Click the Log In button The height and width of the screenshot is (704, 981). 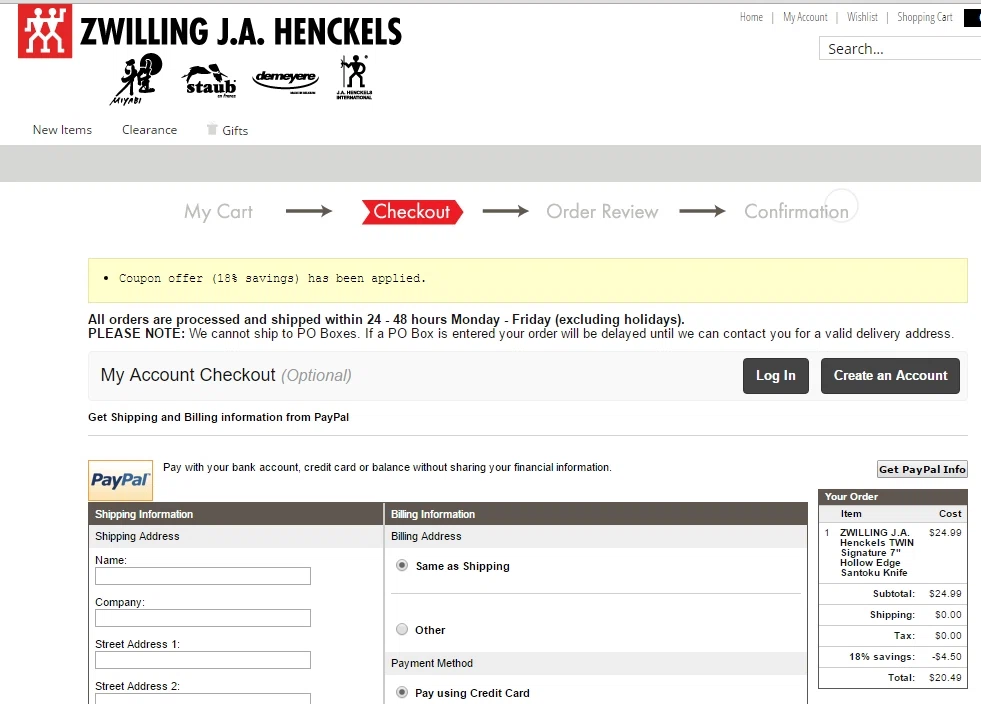pos(776,375)
